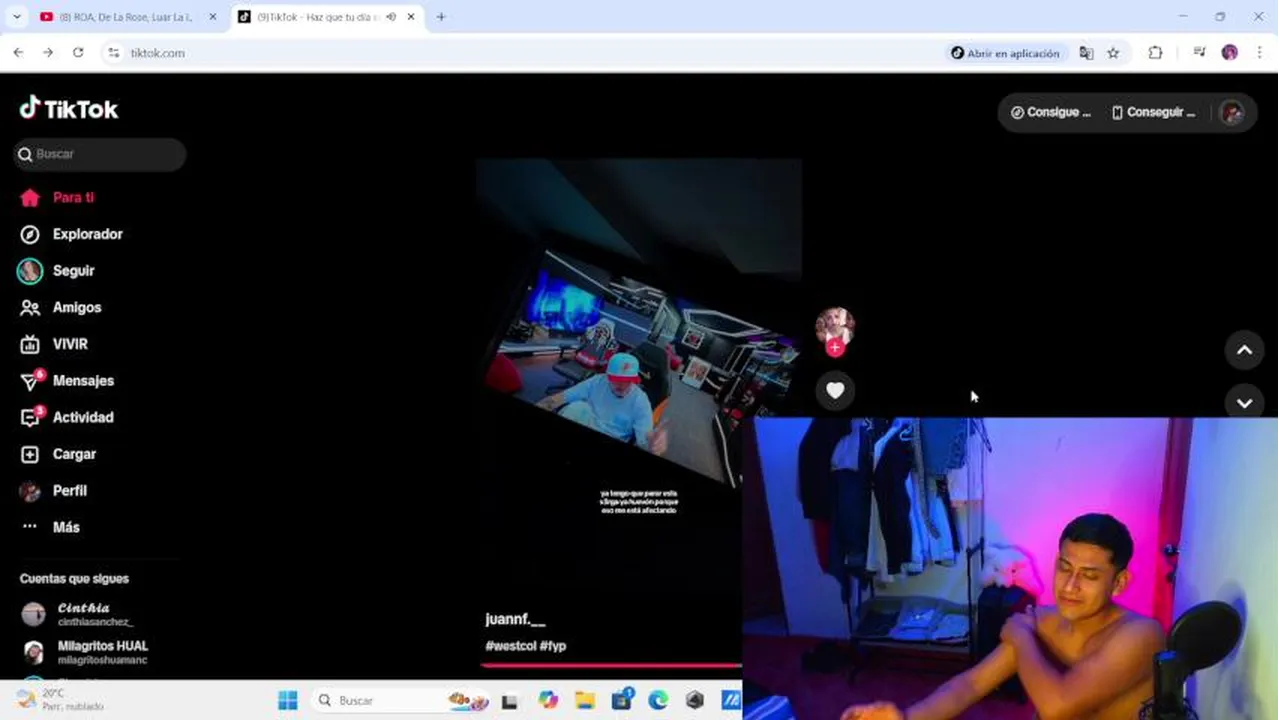
Task: Go forward with browser forward arrow
Action: (x=48, y=53)
